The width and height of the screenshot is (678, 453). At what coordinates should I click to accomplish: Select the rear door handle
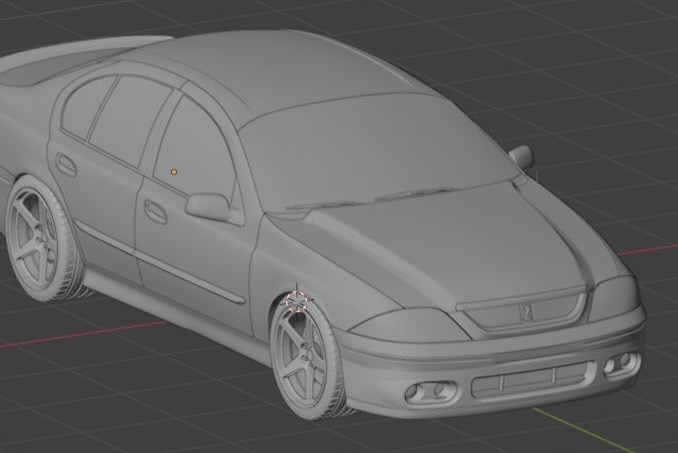(66, 164)
